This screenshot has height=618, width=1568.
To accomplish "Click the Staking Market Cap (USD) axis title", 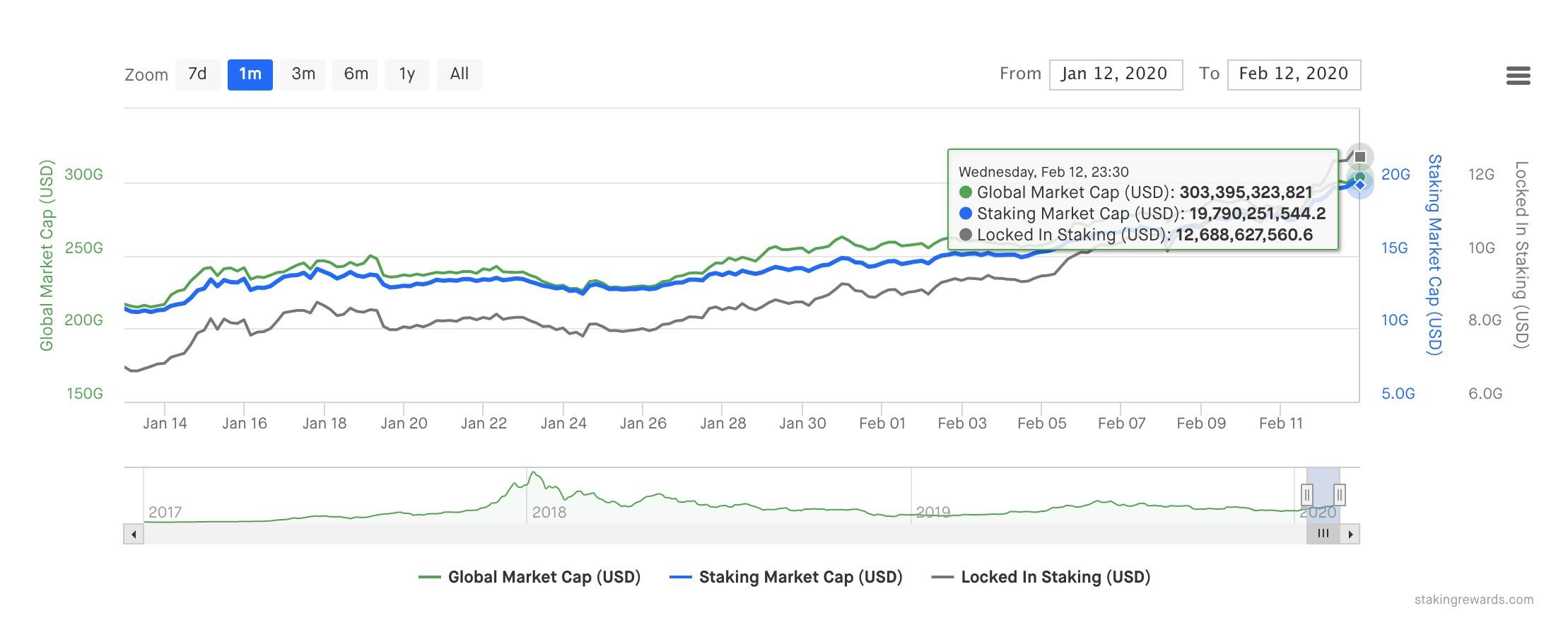I will point(1434,255).
